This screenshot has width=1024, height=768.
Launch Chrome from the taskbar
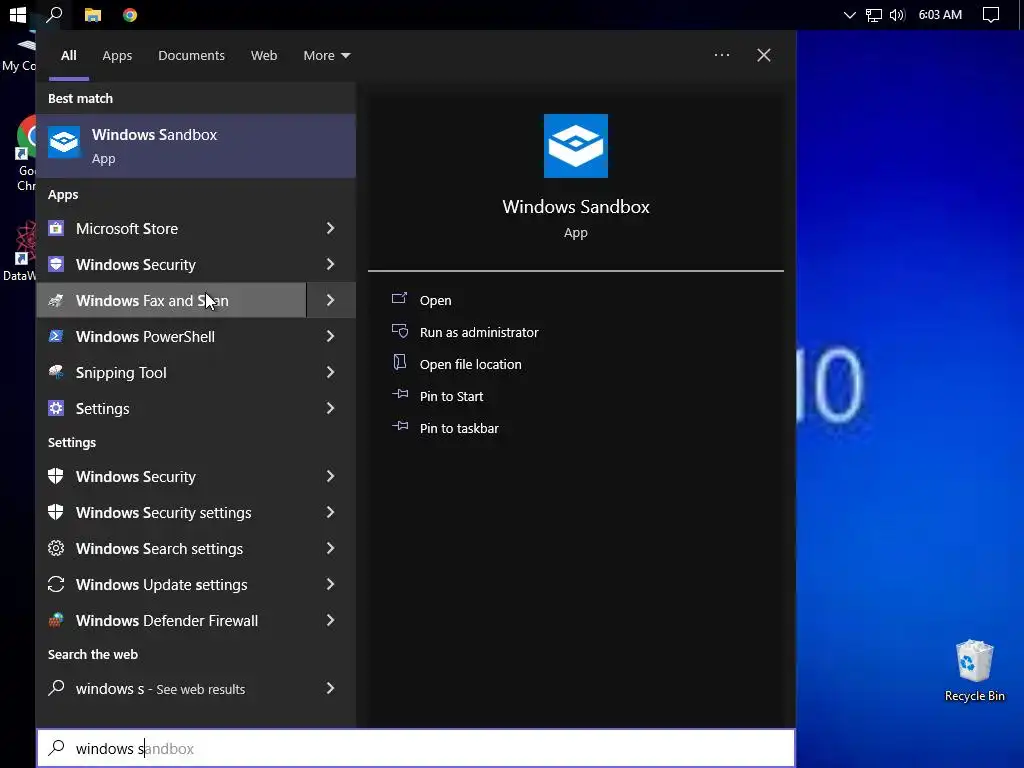click(x=130, y=14)
